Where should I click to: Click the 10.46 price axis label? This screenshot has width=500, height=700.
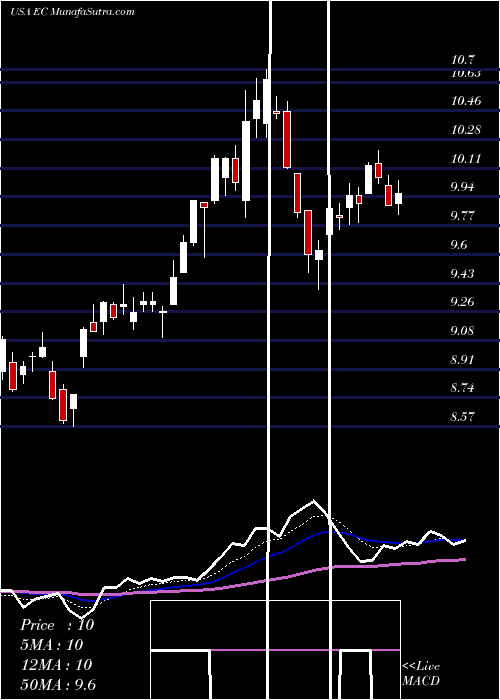pos(466,101)
